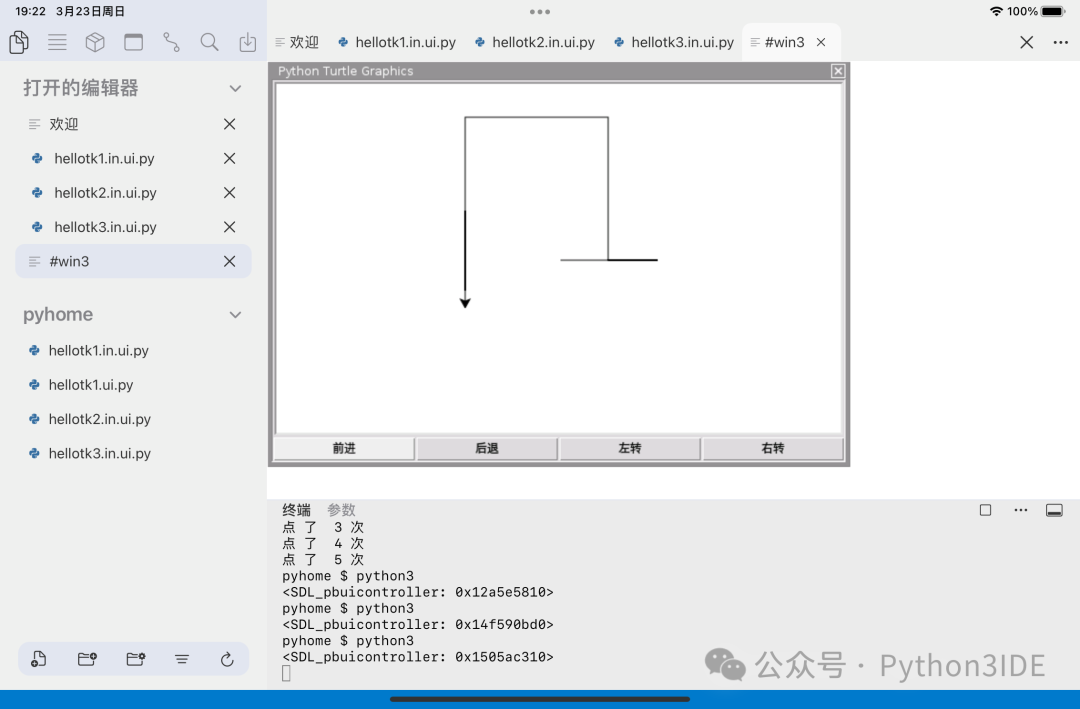Switch to the 参数 panel tab
The width and height of the screenshot is (1080, 709).
342,510
